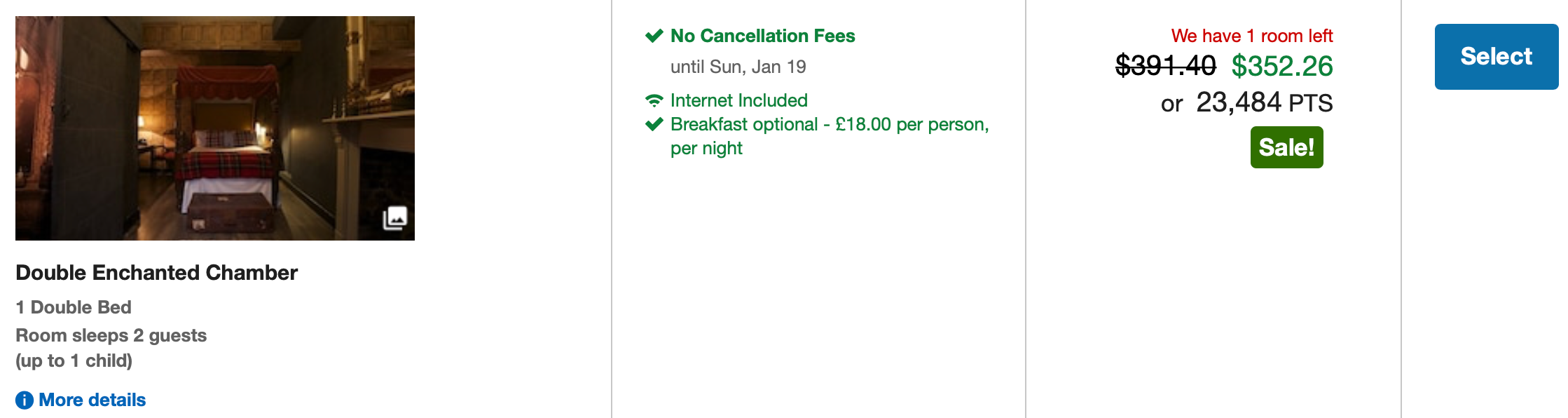Viewport: 1568px width, 418px height.
Task: Click the green Sale! badge
Action: pos(1286,147)
